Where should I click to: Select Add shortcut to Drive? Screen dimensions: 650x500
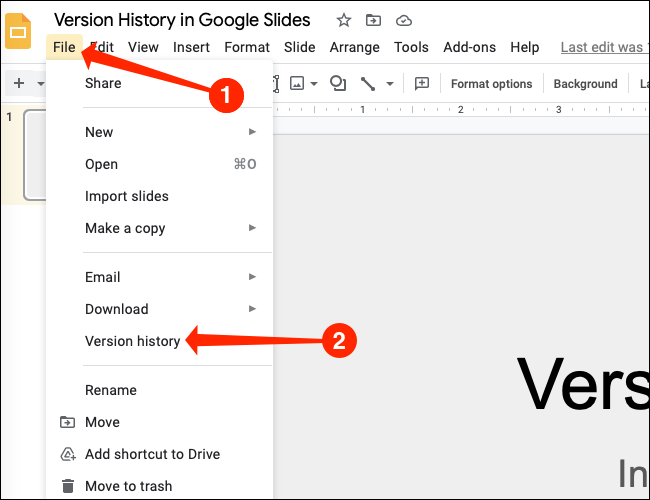tap(160, 454)
